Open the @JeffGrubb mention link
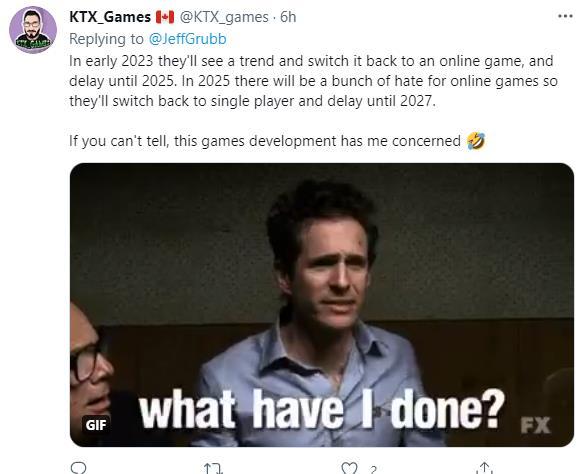Screen dimensions: 586x474 188,39
